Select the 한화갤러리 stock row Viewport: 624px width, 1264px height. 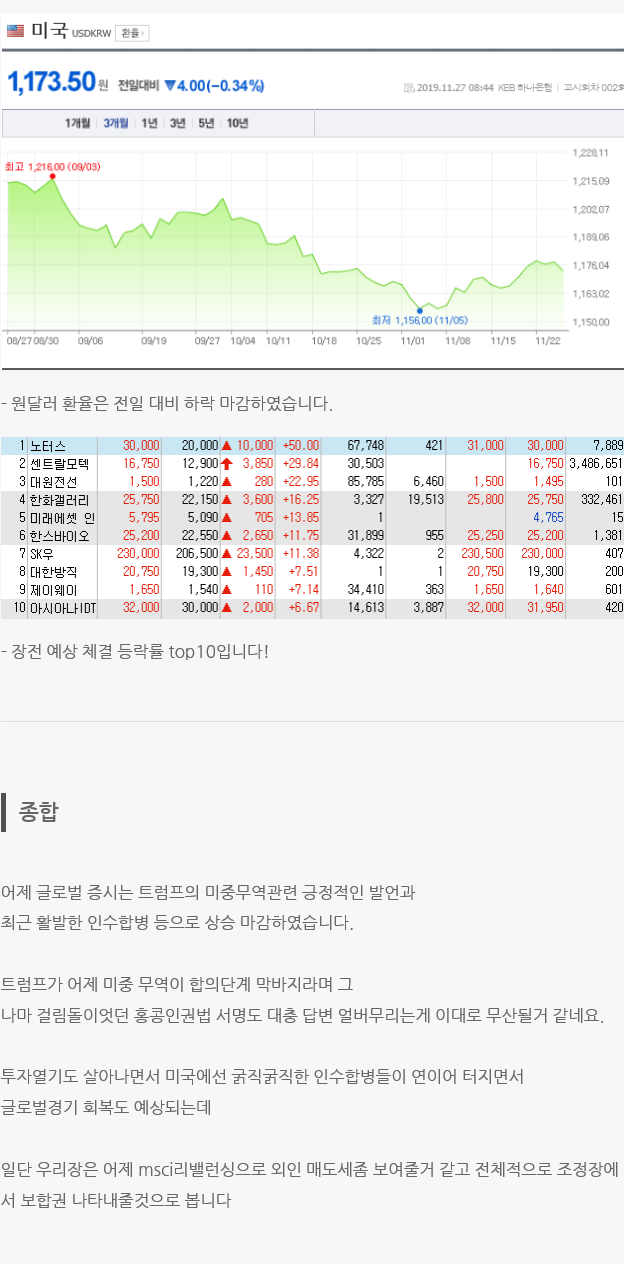click(x=59, y=499)
